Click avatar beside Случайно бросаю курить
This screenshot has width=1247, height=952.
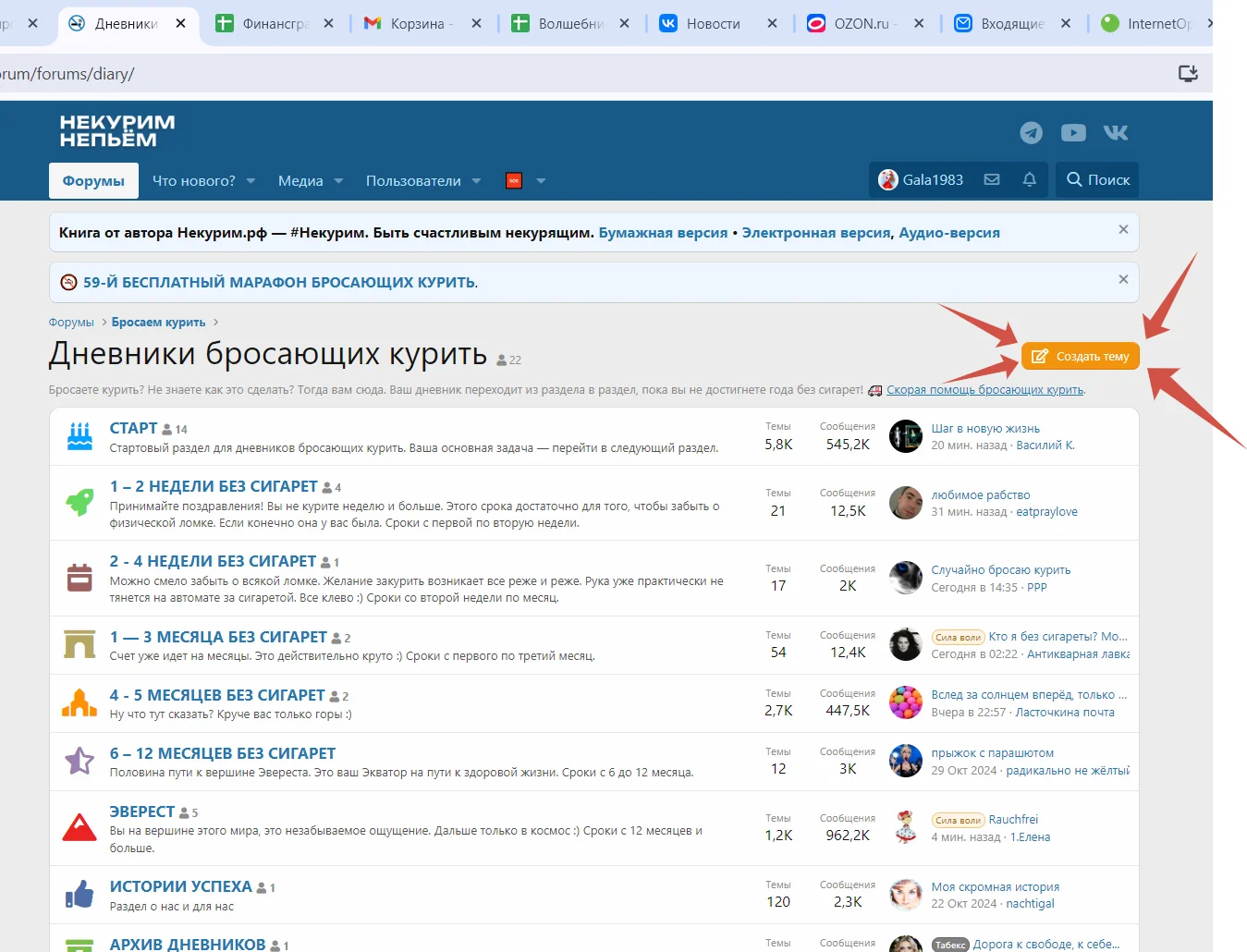[x=906, y=578]
